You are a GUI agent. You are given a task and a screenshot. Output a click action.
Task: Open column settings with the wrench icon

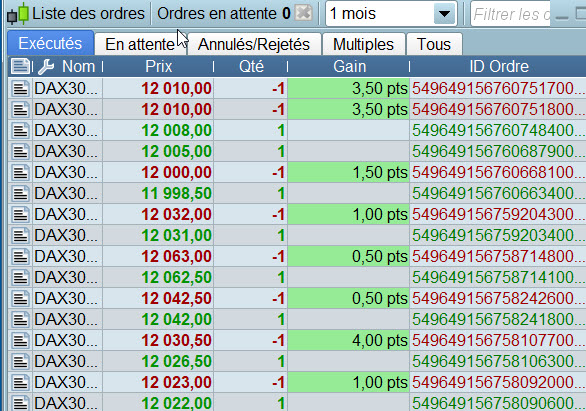(46, 67)
